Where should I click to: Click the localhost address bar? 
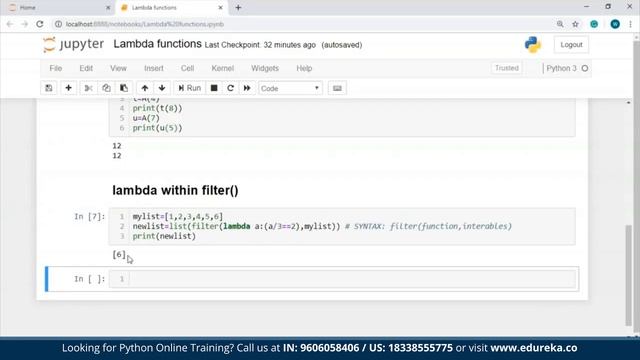tap(302, 24)
